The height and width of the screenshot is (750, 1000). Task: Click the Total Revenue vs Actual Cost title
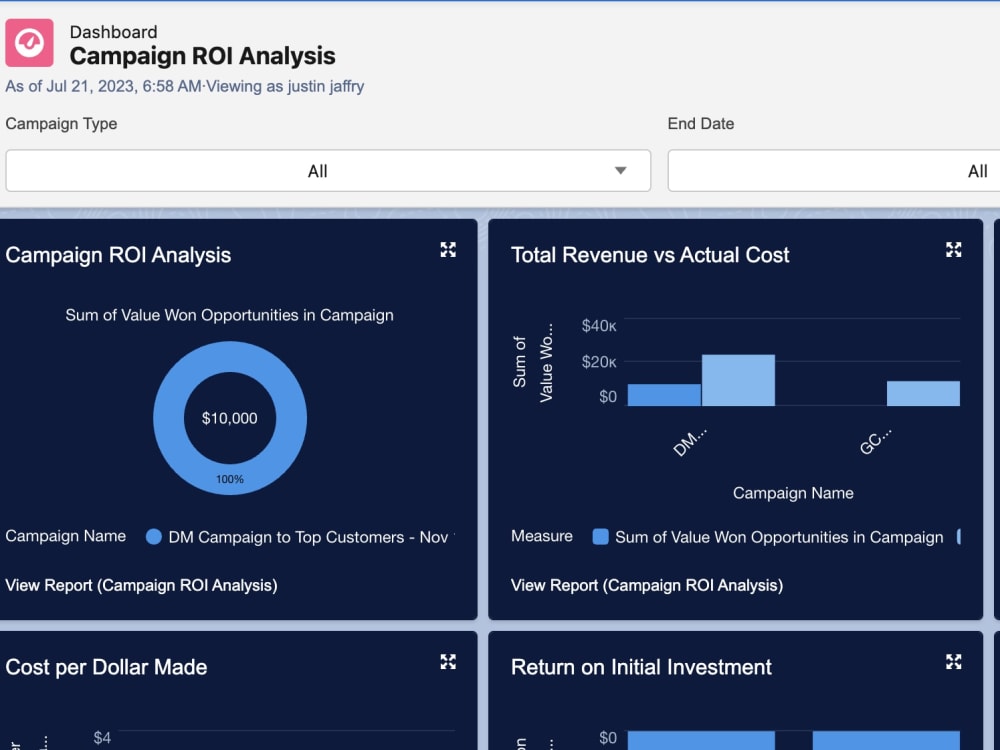click(x=650, y=255)
